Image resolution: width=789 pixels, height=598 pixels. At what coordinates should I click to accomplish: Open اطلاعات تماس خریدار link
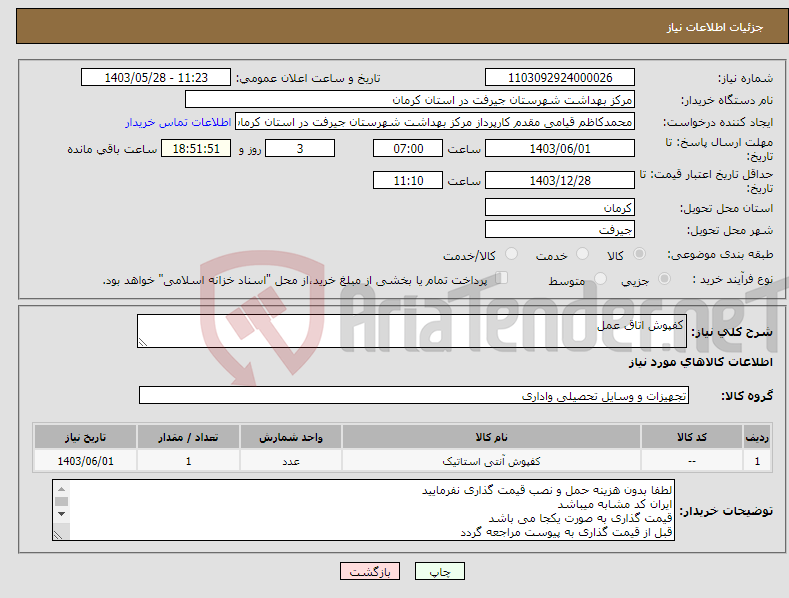pos(178,122)
